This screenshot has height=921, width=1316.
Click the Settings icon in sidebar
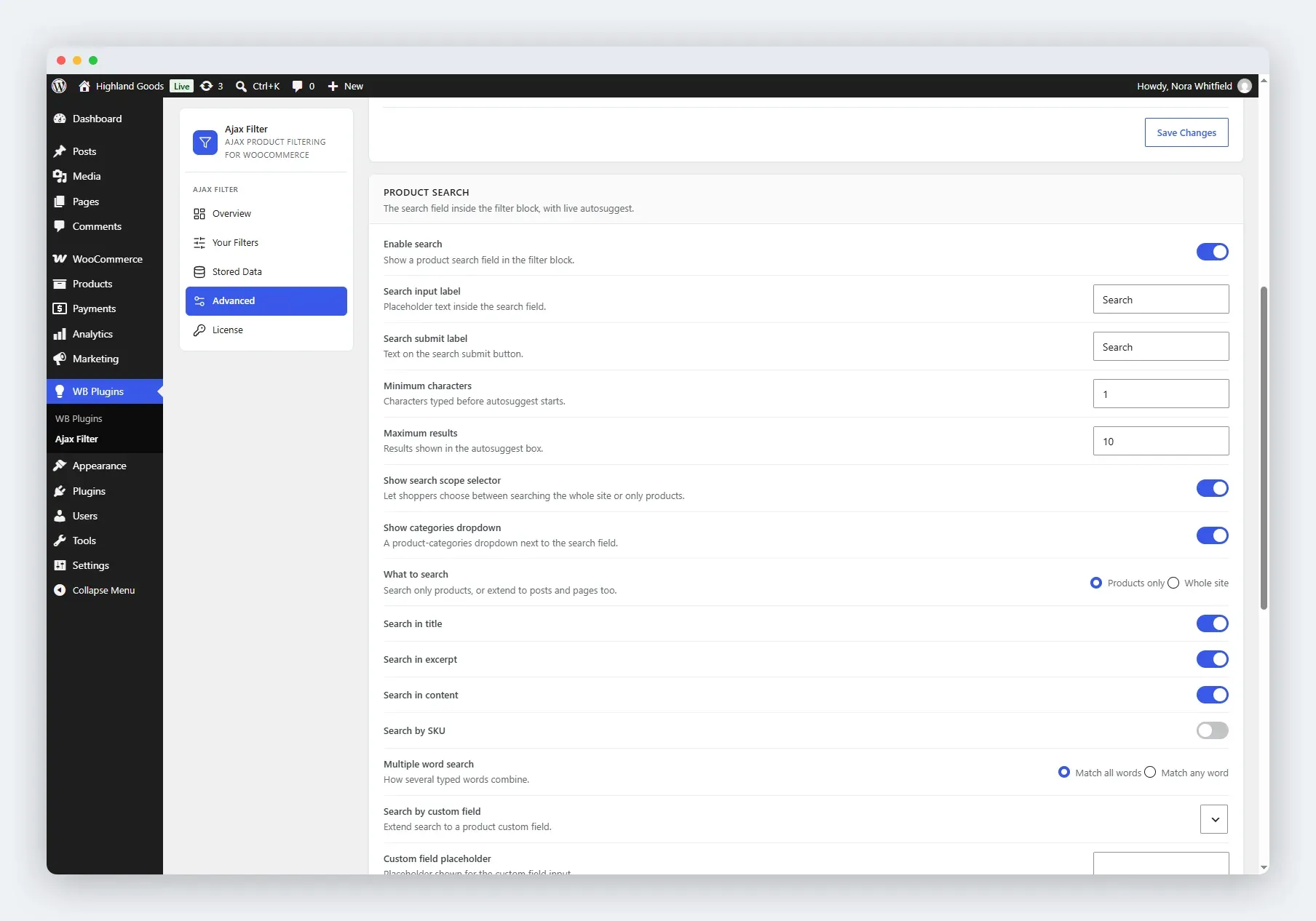pyautogui.click(x=60, y=565)
